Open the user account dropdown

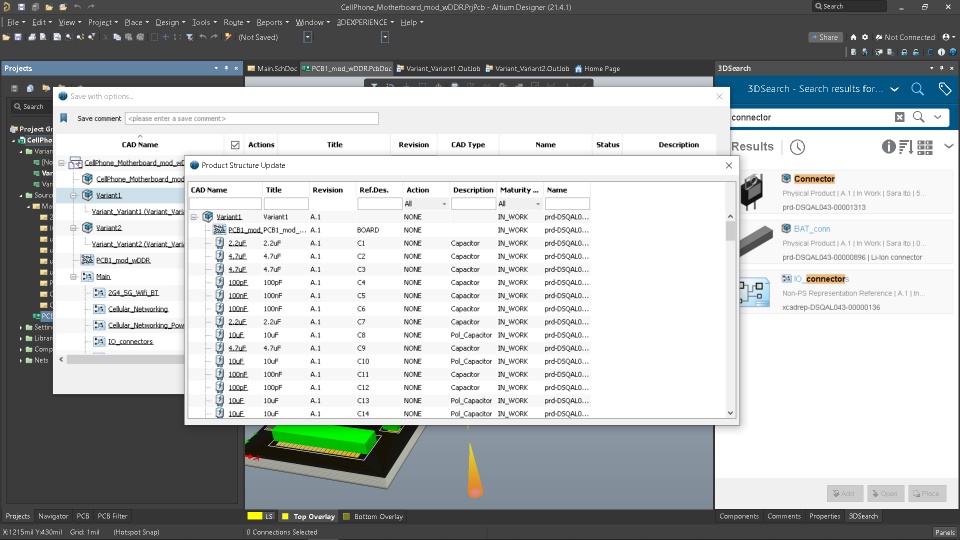pos(948,37)
